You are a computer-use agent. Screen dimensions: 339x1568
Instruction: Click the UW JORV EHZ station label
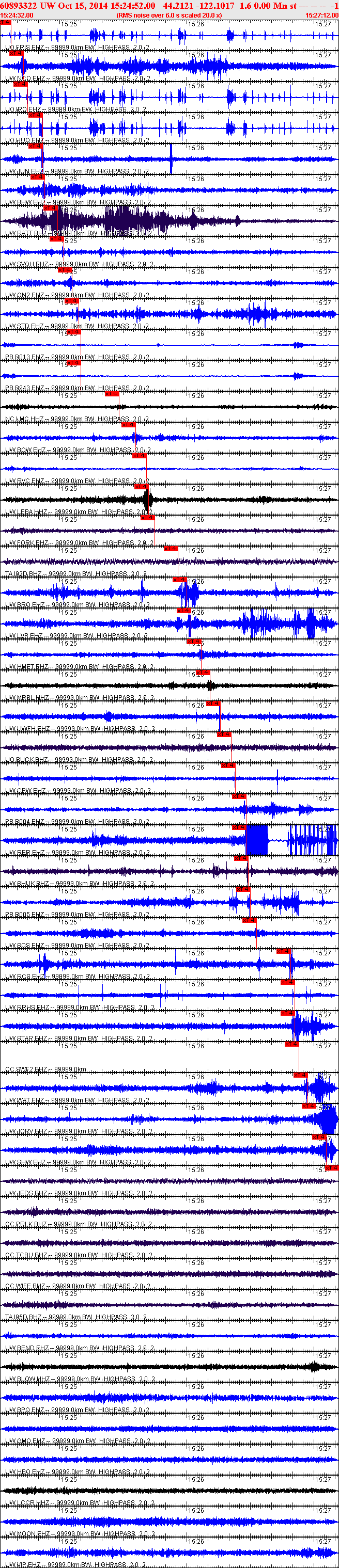[26, 1131]
